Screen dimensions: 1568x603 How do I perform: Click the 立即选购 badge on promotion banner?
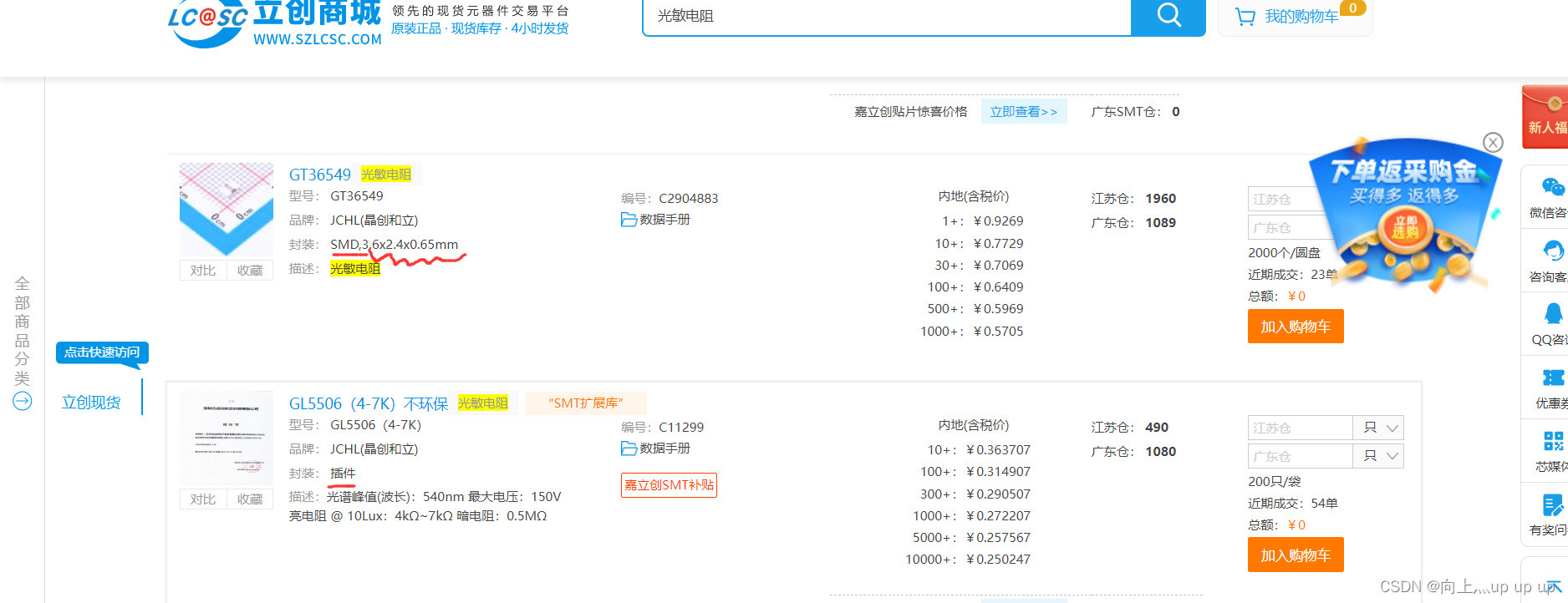click(x=1405, y=226)
